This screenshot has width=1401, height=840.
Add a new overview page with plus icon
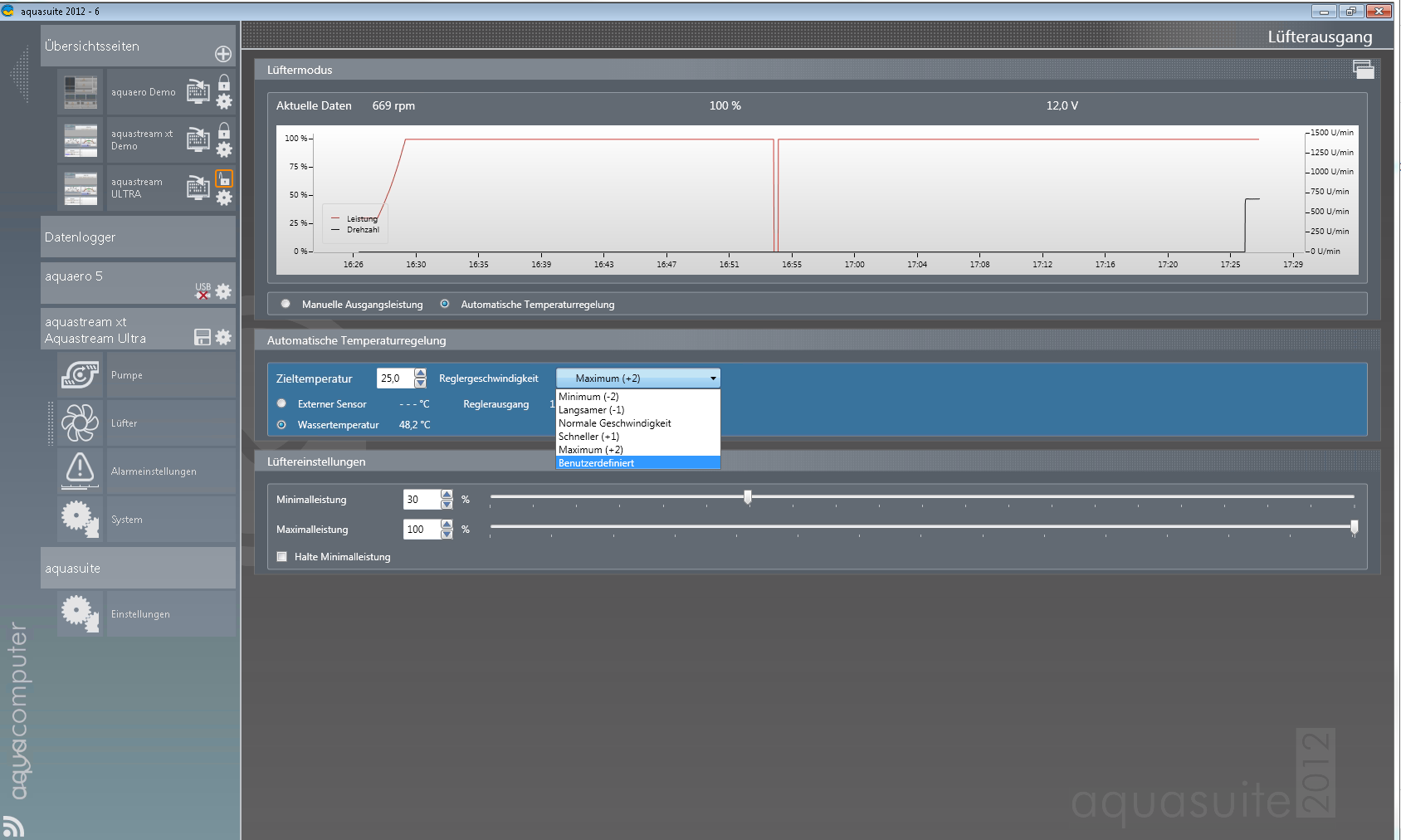[x=223, y=54]
